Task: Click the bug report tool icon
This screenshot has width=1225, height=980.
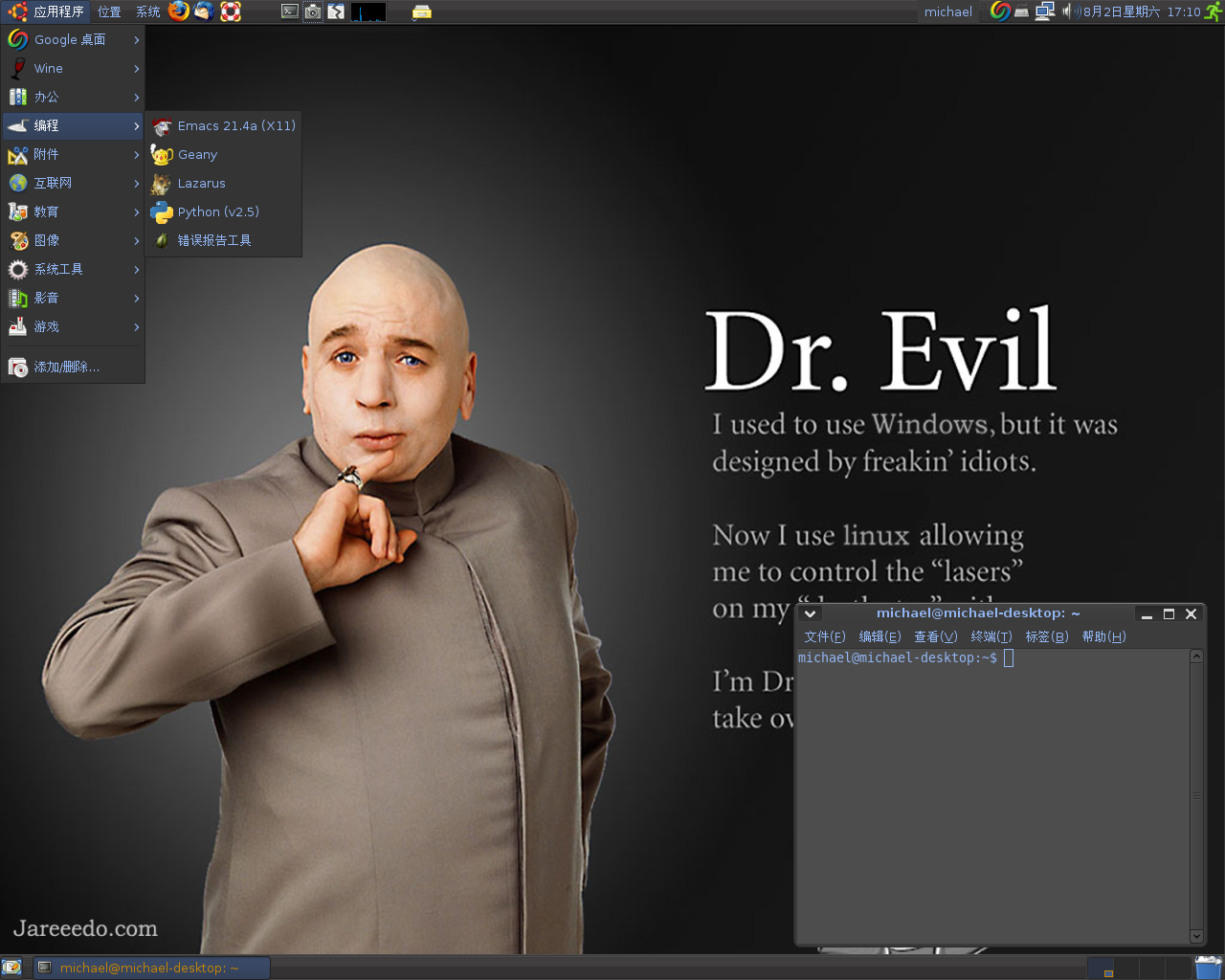Action: tap(162, 240)
